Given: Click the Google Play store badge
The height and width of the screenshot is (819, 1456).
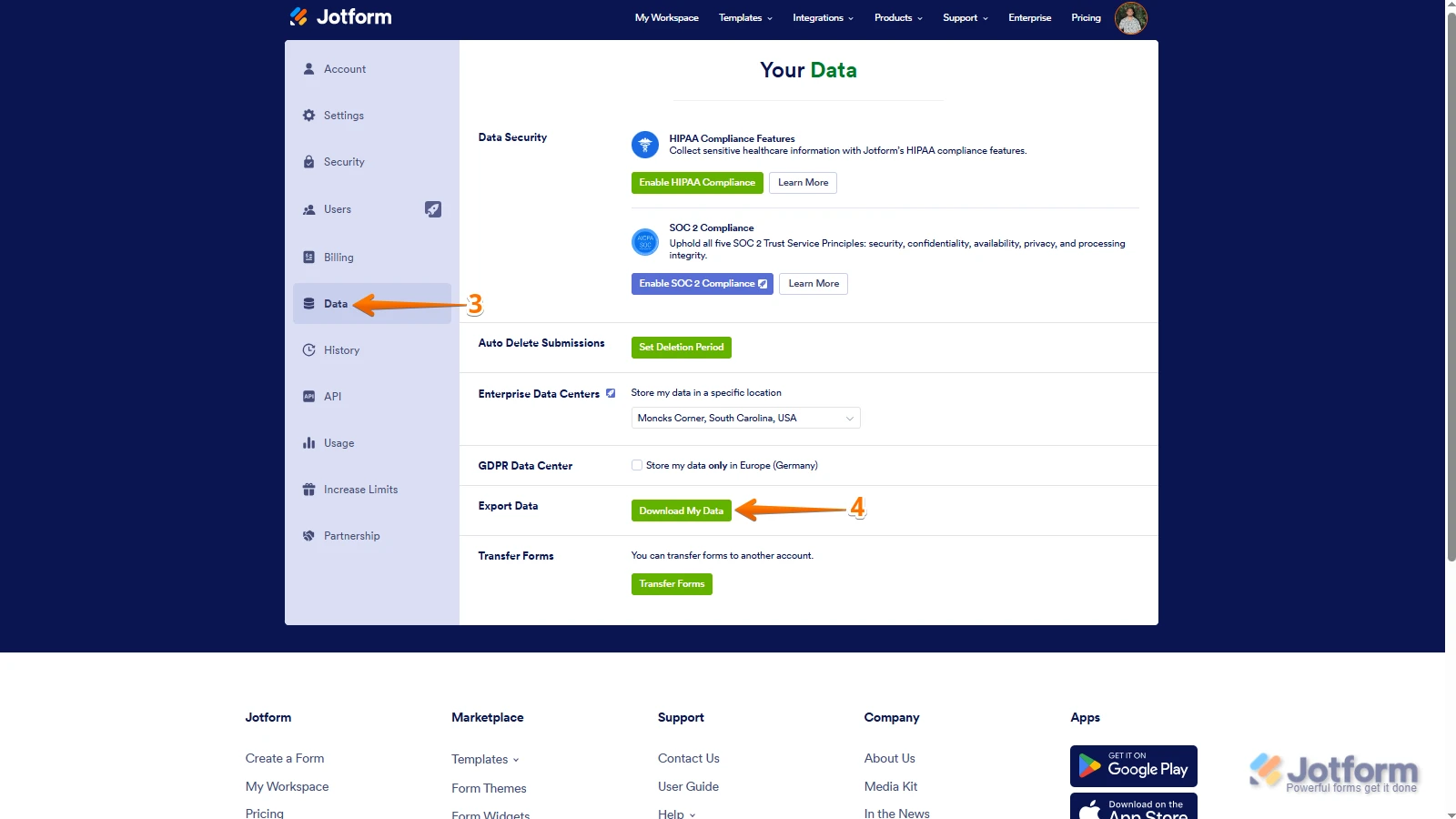Looking at the screenshot, I should tap(1133, 766).
